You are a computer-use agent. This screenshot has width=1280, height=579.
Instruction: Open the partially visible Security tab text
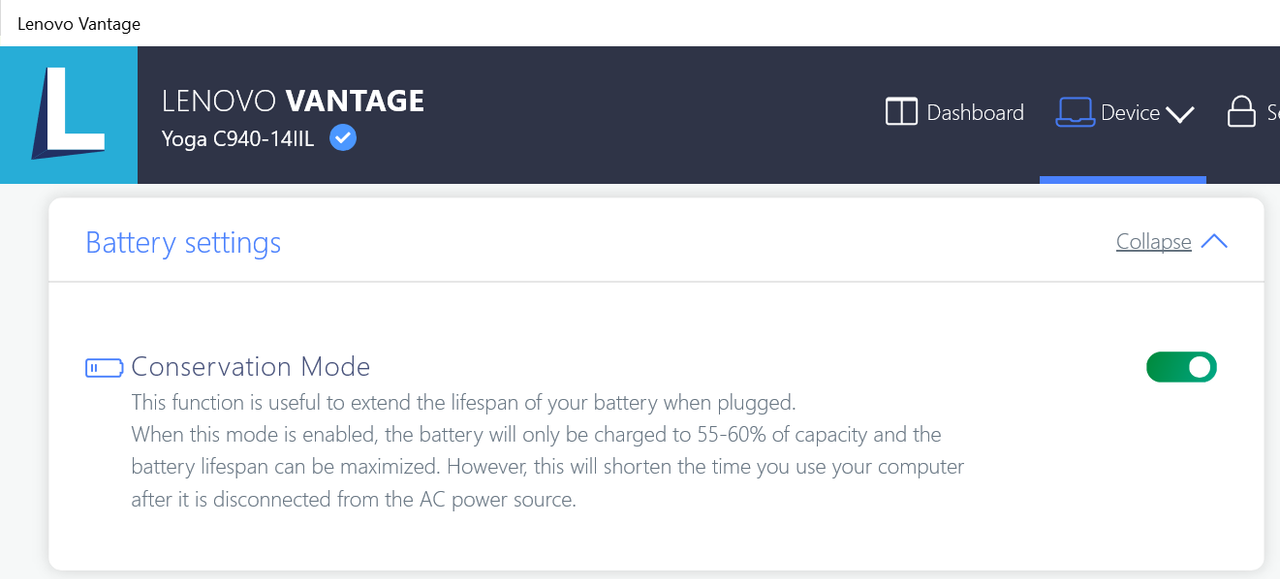(x=1273, y=112)
